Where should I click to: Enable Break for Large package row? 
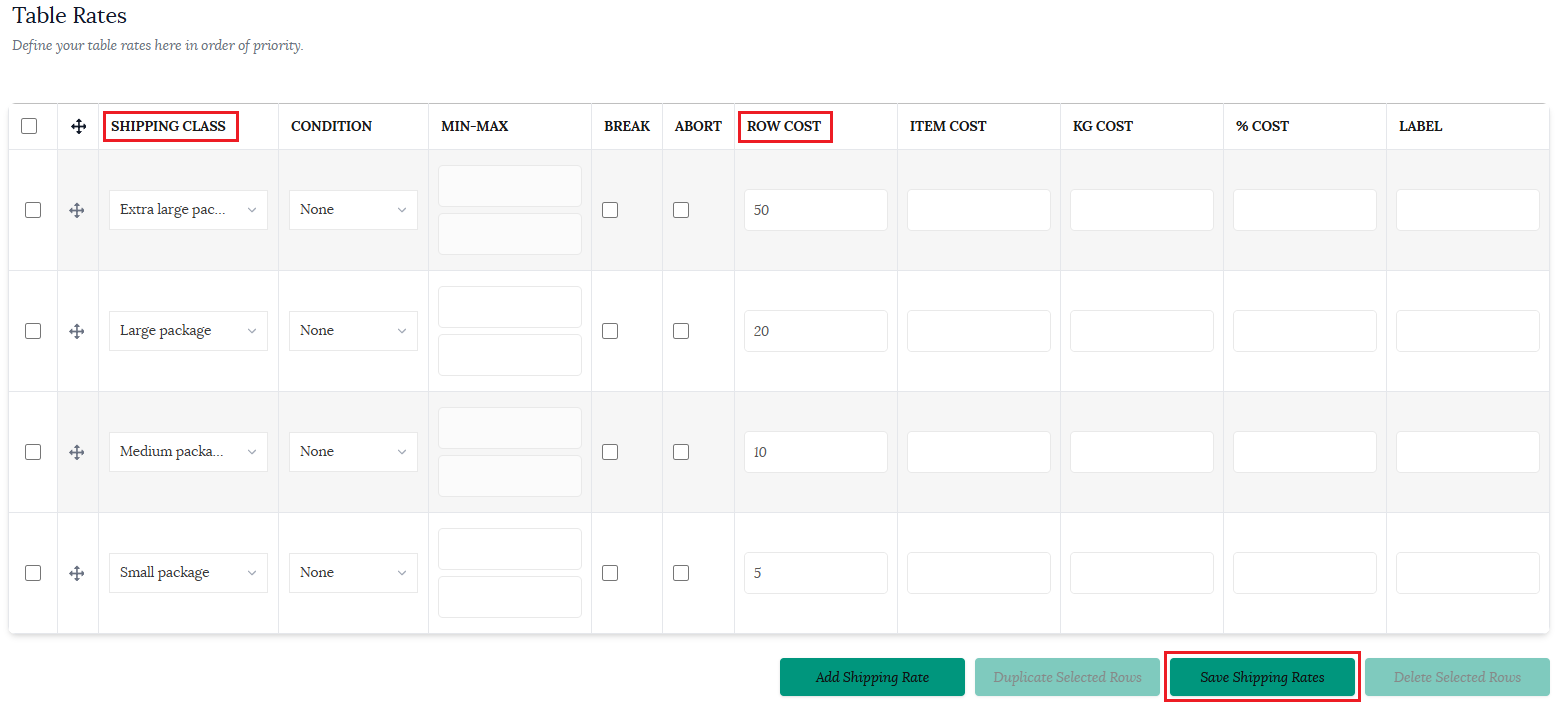[x=610, y=331]
